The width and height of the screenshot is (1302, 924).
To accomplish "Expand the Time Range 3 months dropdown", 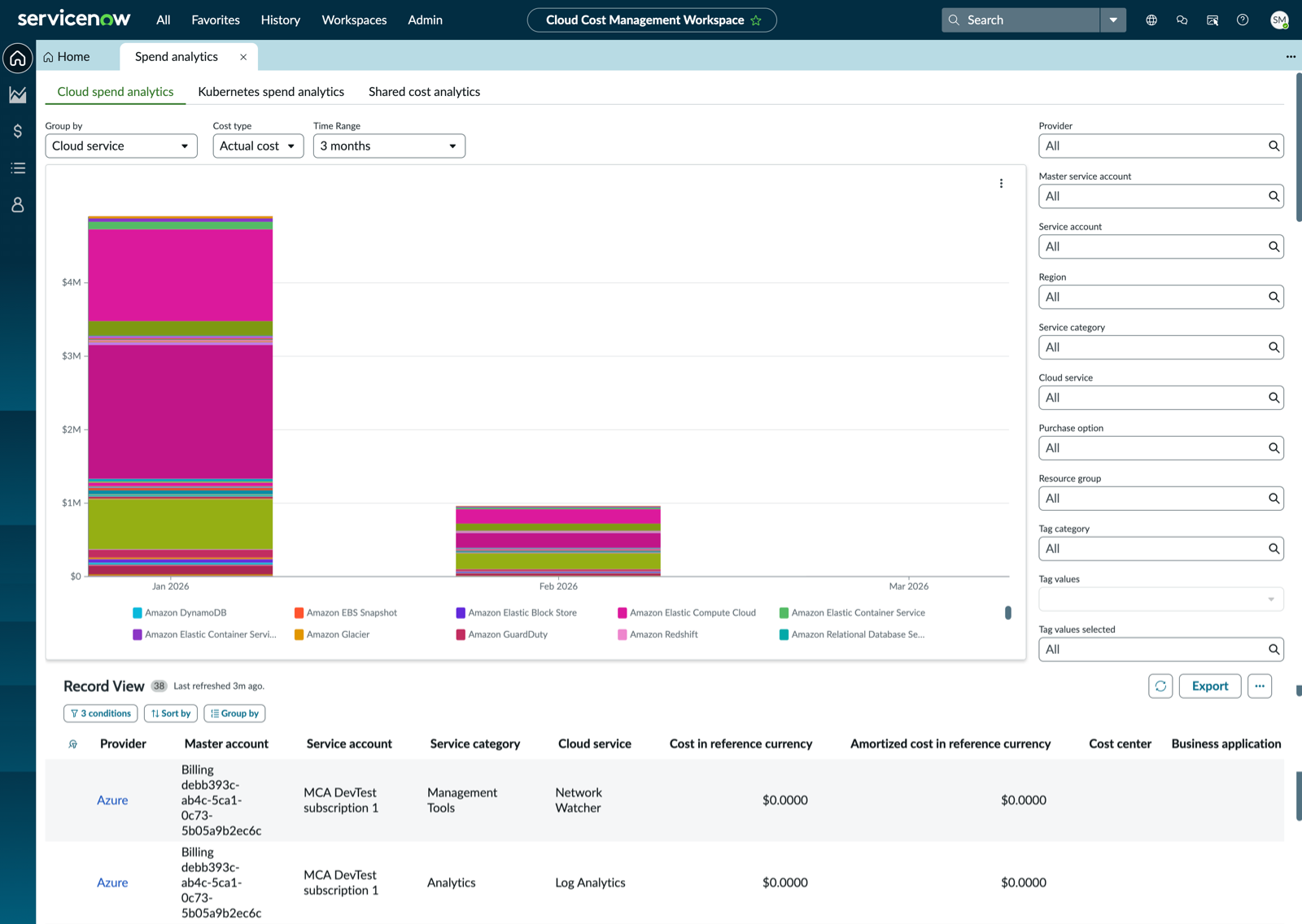I will tap(389, 146).
